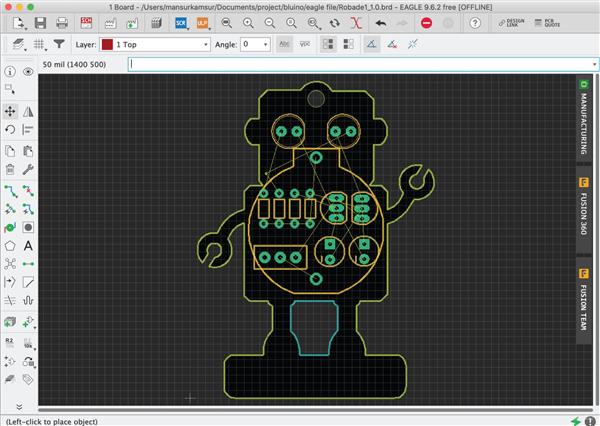Select the Move tool
600x426 pixels.
point(10,111)
